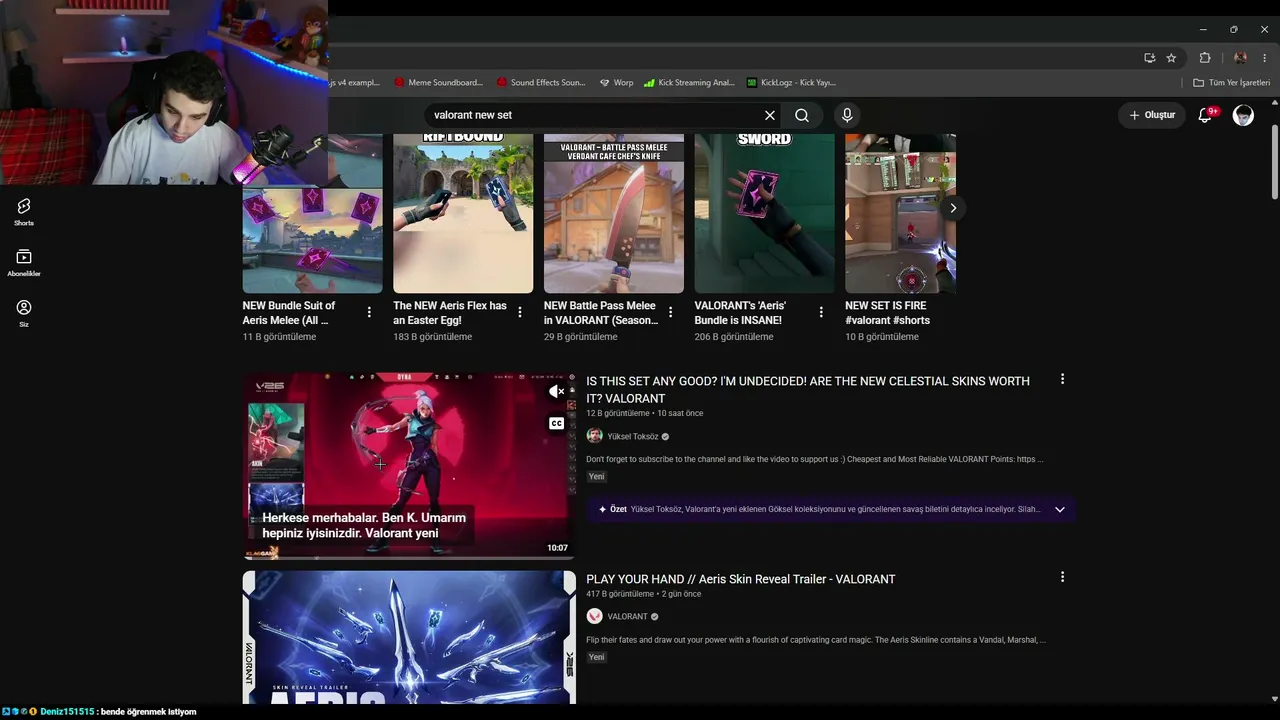Open the Meme Soundboard bookmark
Screen dimensions: 1280x720
click(438, 83)
